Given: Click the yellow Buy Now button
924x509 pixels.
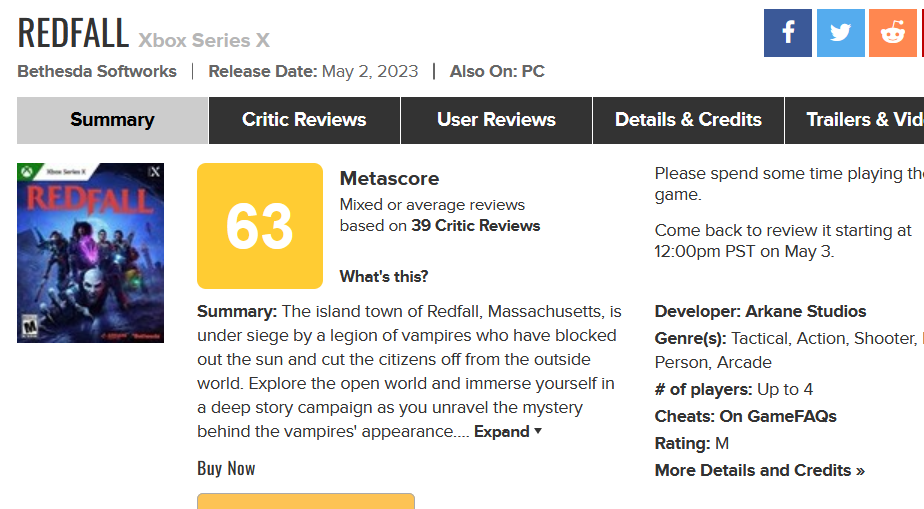Looking at the screenshot, I should [306, 501].
